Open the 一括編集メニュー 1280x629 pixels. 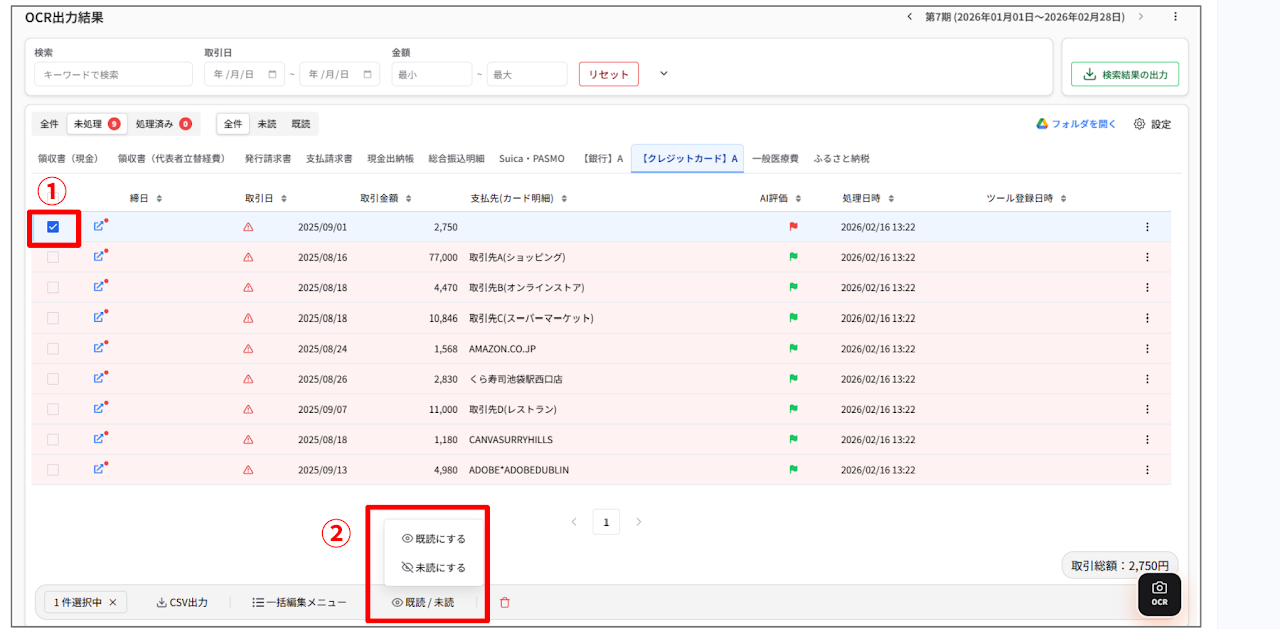pyautogui.click(x=299, y=602)
